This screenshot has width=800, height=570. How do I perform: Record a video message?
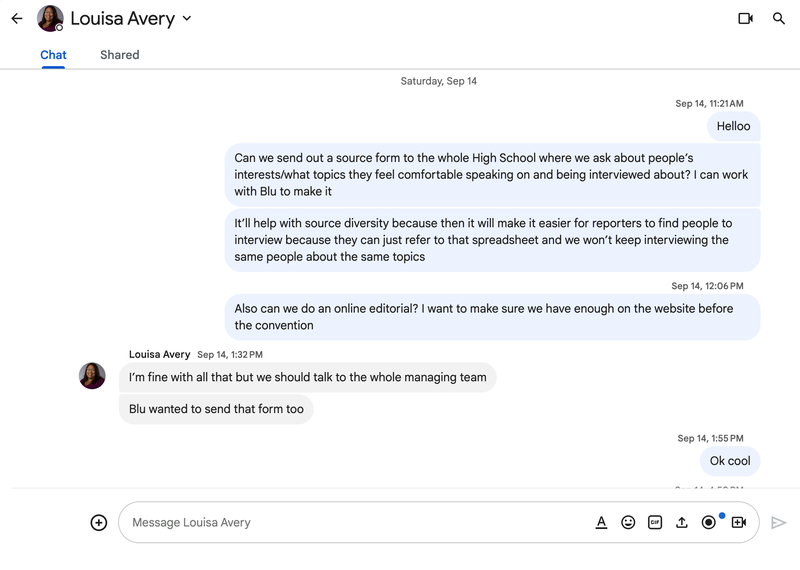(x=709, y=522)
